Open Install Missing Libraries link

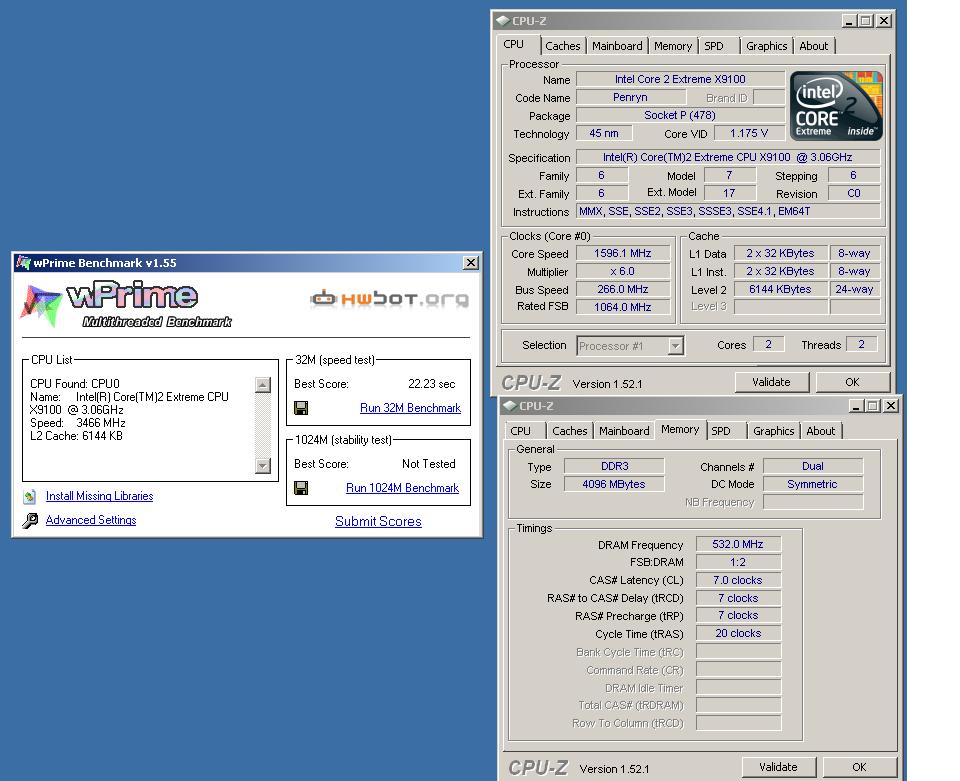click(99, 496)
